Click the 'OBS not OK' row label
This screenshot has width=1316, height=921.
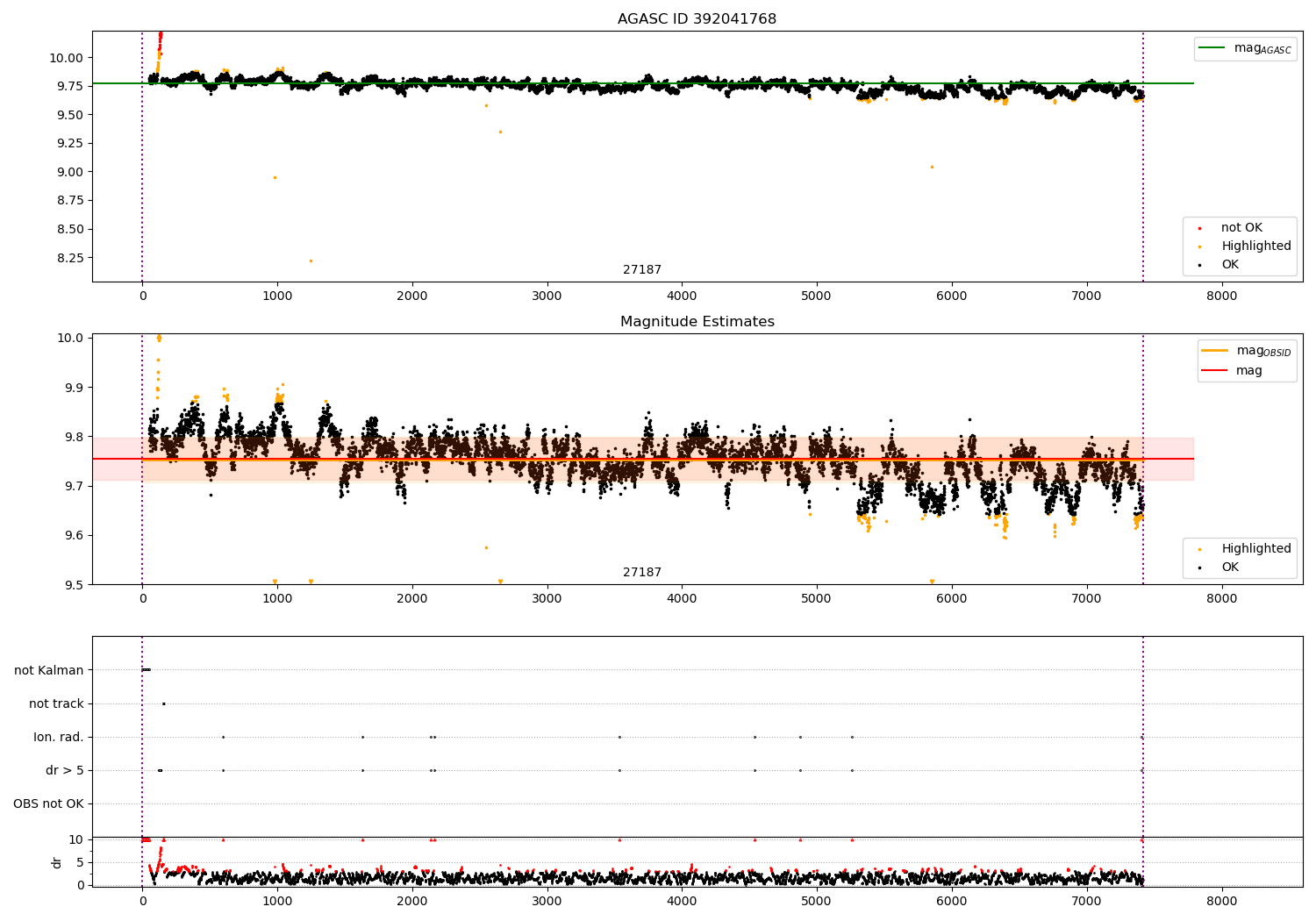click(48, 803)
